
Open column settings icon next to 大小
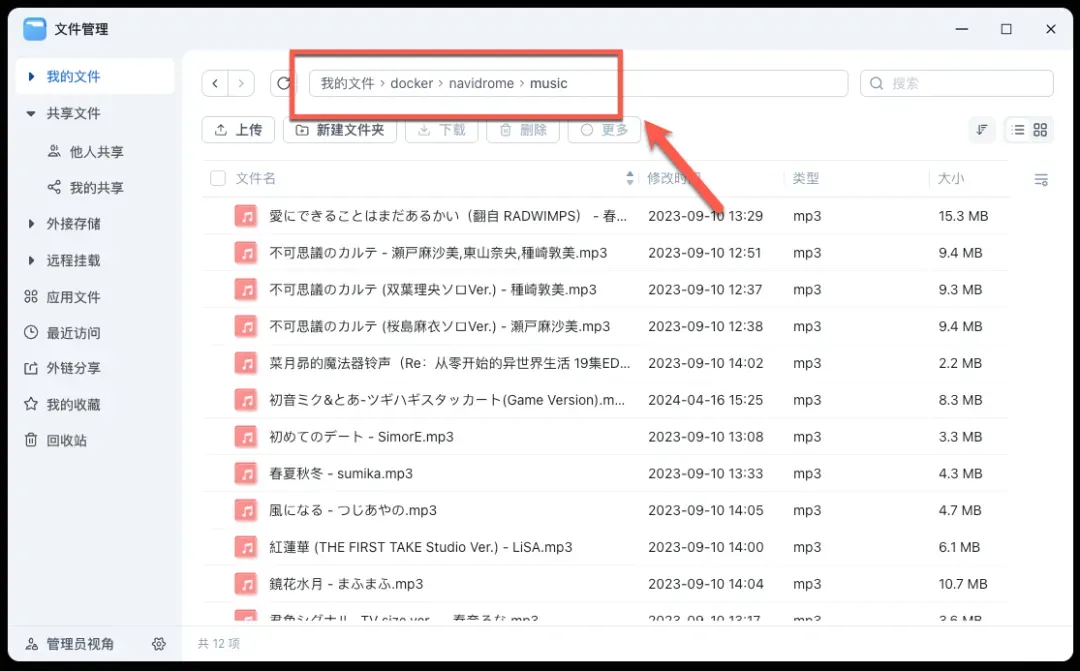tap(1041, 180)
